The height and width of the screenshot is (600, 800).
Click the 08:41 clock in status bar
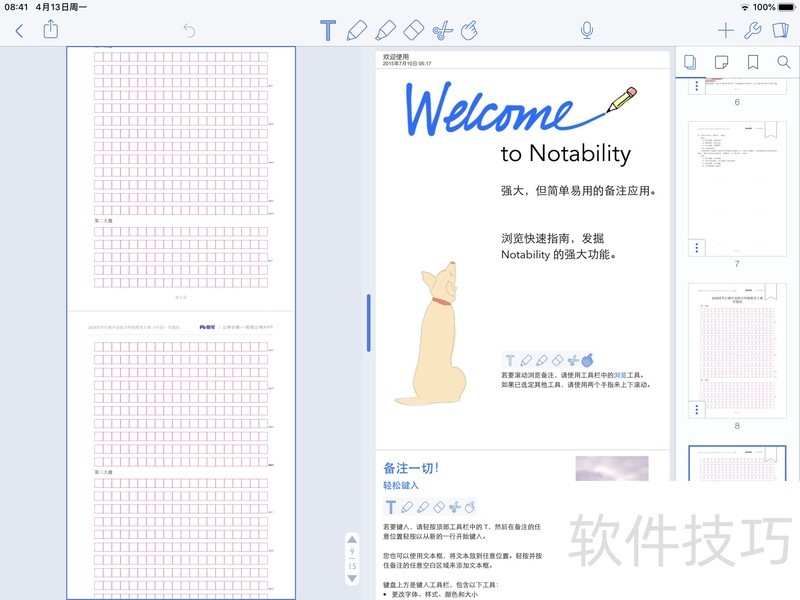16,7
